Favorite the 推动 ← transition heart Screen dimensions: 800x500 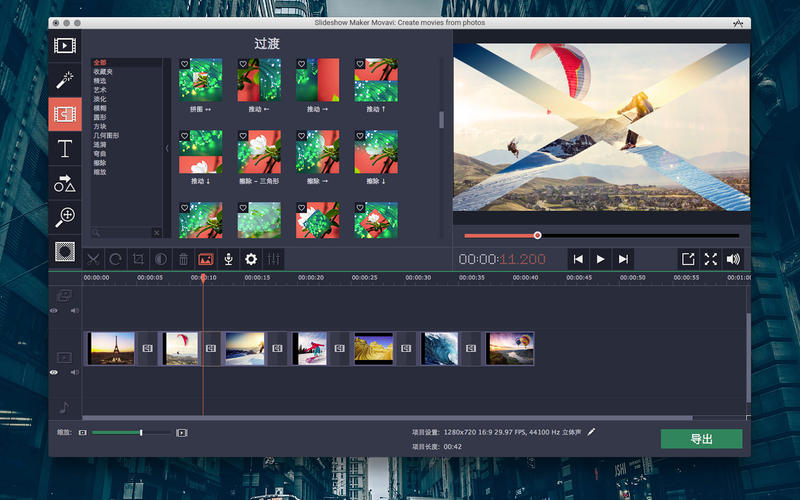[x=243, y=64]
